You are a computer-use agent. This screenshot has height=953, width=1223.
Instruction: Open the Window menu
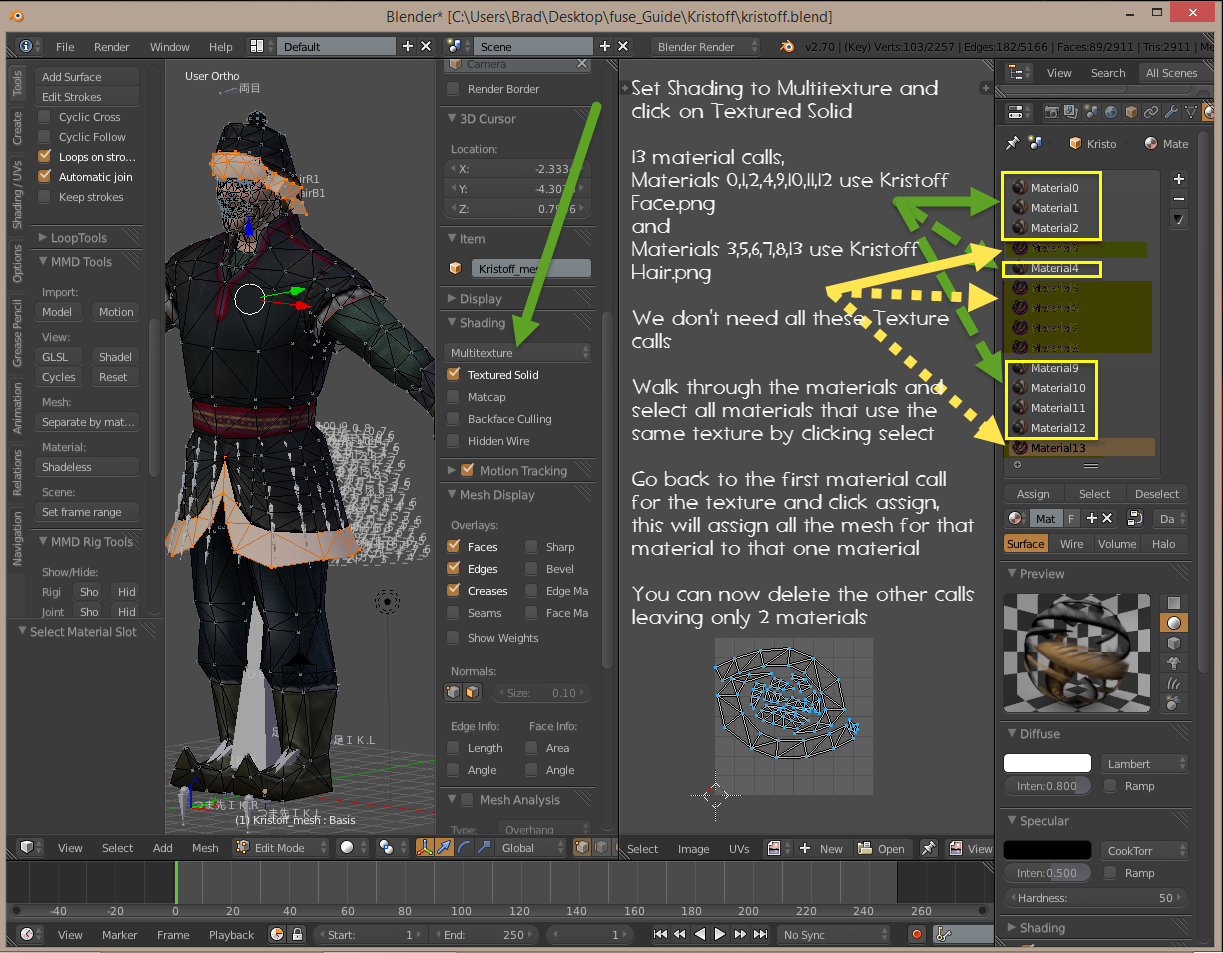pyautogui.click(x=170, y=47)
